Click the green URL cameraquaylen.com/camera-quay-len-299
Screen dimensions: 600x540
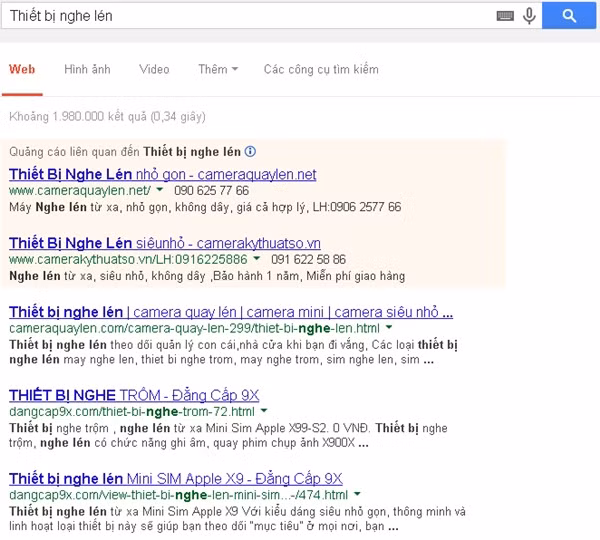pyautogui.click(x=194, y=328)
